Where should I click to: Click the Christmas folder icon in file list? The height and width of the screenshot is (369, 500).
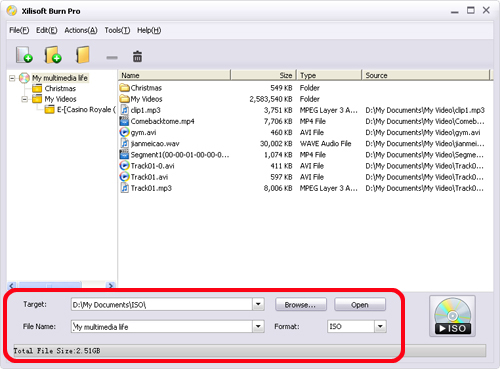124,88
